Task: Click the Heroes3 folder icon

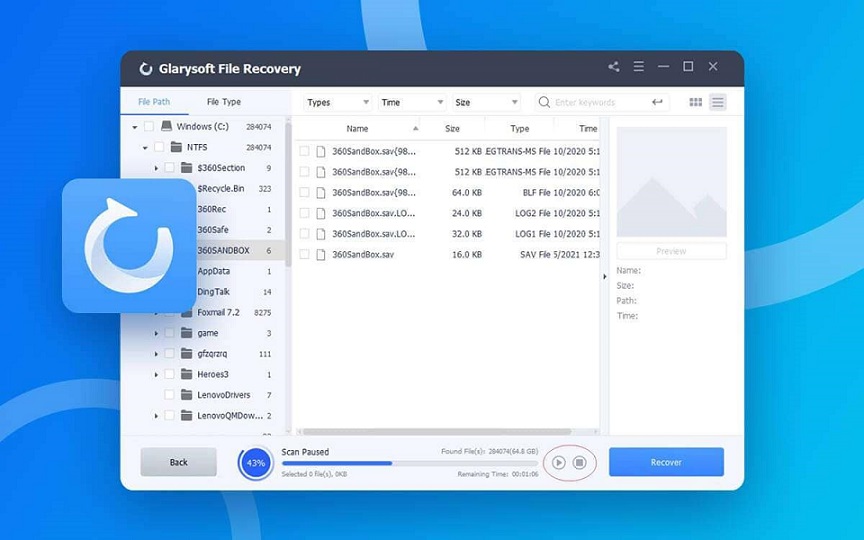Action: coord(187,374)
